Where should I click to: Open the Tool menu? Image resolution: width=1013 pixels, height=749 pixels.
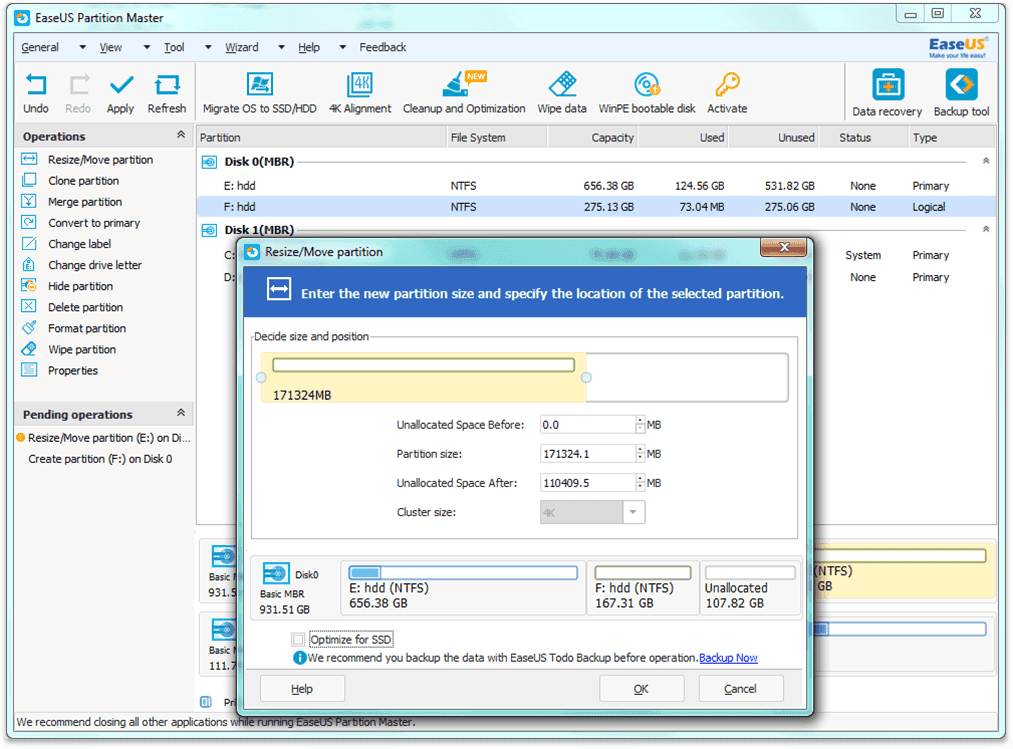pyautogui.click(x=174, y=47)
